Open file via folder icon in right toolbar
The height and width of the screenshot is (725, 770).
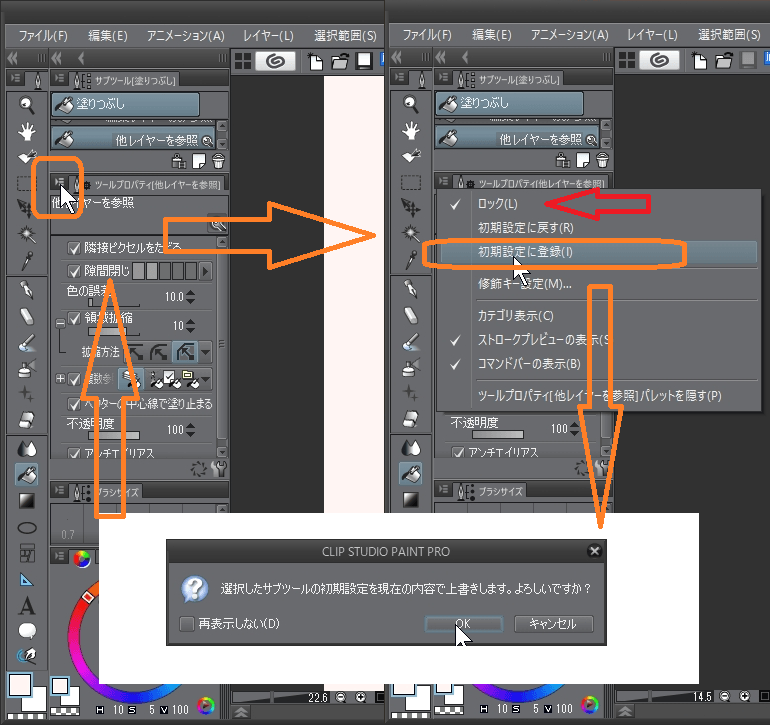coord(724,60)
